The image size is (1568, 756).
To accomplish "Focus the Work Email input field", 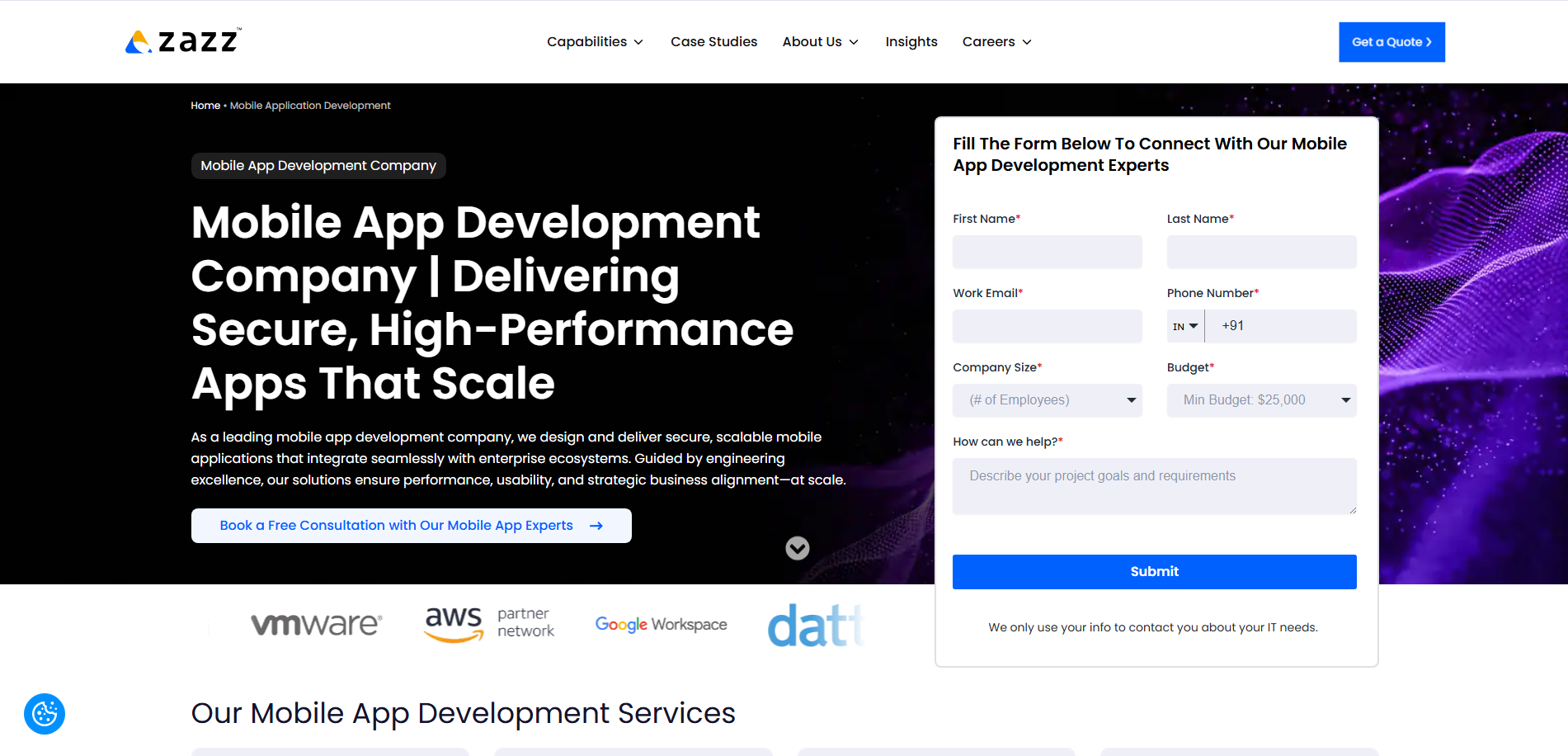I will pyautogui.click(x=1047, y=326).
